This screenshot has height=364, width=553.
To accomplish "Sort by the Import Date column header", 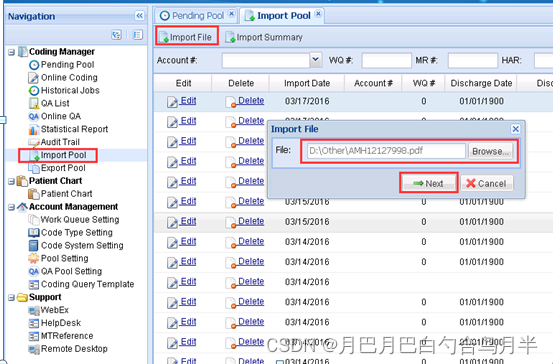I will tap(307, 83).
